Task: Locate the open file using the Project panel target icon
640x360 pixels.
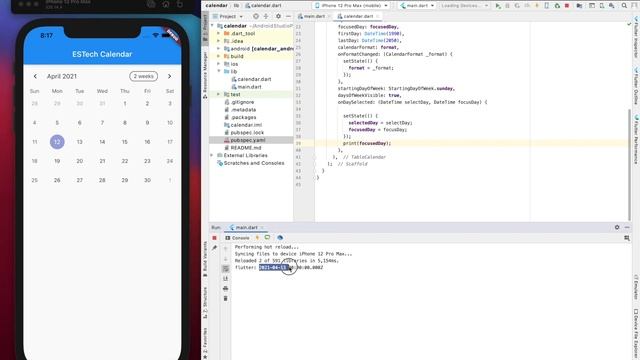Action: pyautogui.click(x=256, y=16)
